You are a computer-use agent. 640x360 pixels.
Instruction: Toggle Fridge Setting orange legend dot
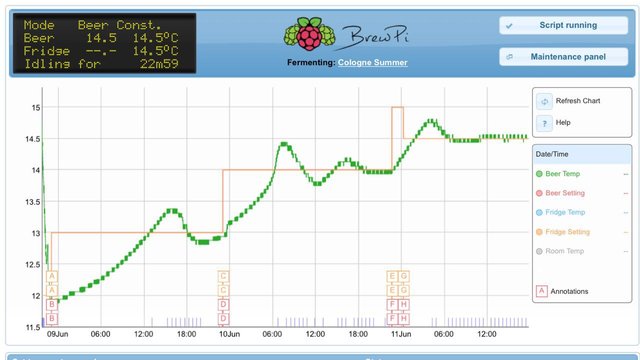pyautogui.click(x=539, y=232)
